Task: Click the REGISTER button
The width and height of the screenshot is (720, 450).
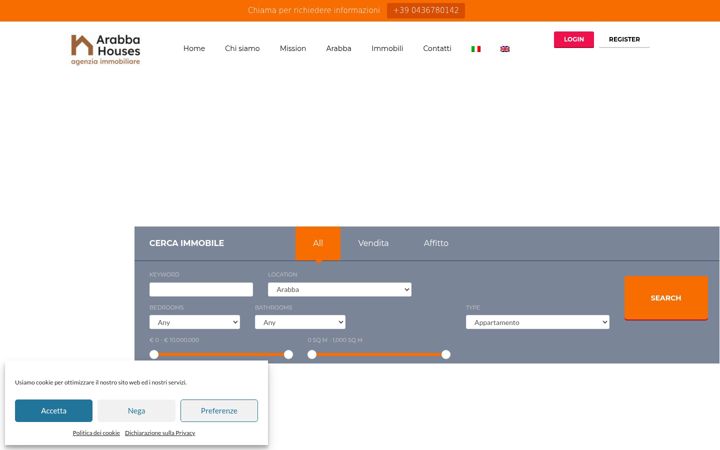Action: tap(624, 39)
